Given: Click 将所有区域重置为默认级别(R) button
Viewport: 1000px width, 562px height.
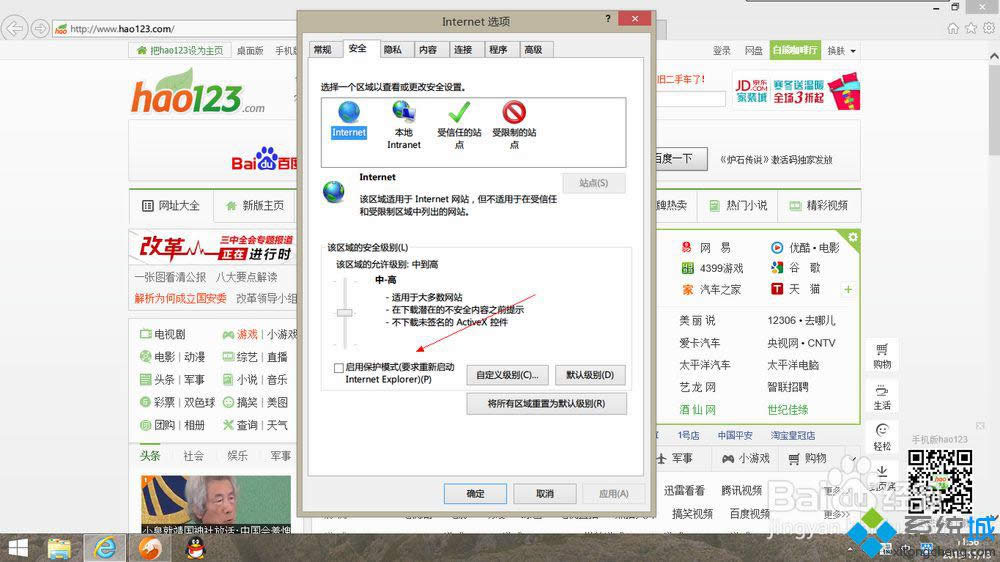Looking at the screenshot, I should tap(546, 404).
